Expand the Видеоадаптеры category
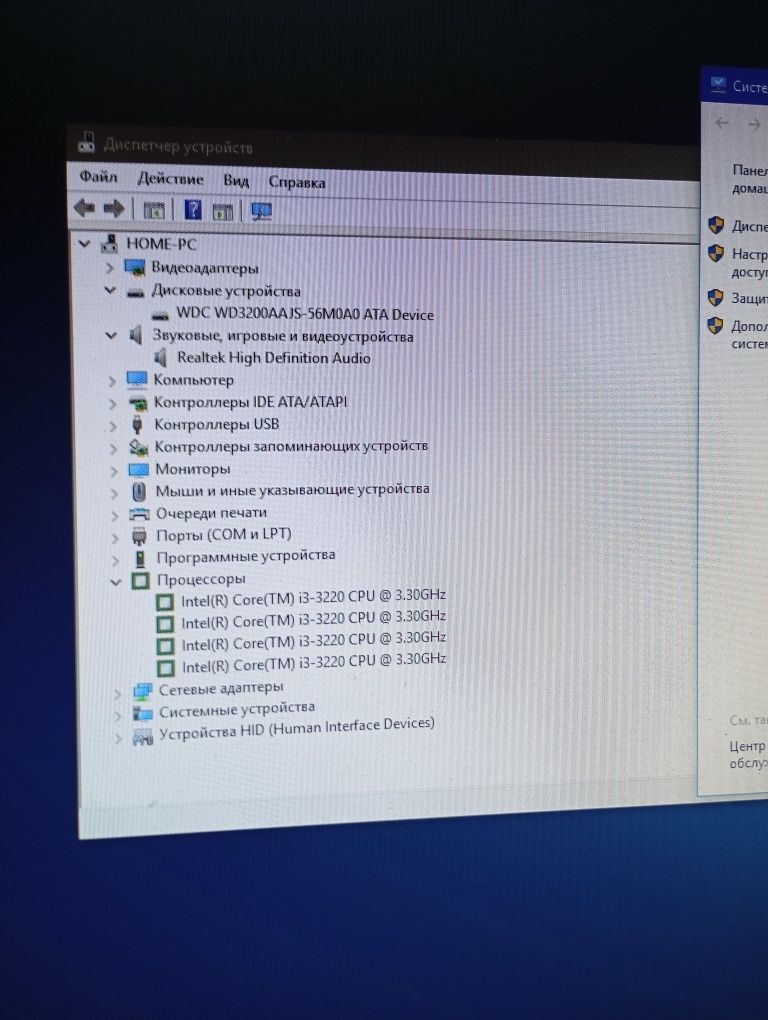The width and height of the screenshot is (768, 1020). [x=109, y=267]
